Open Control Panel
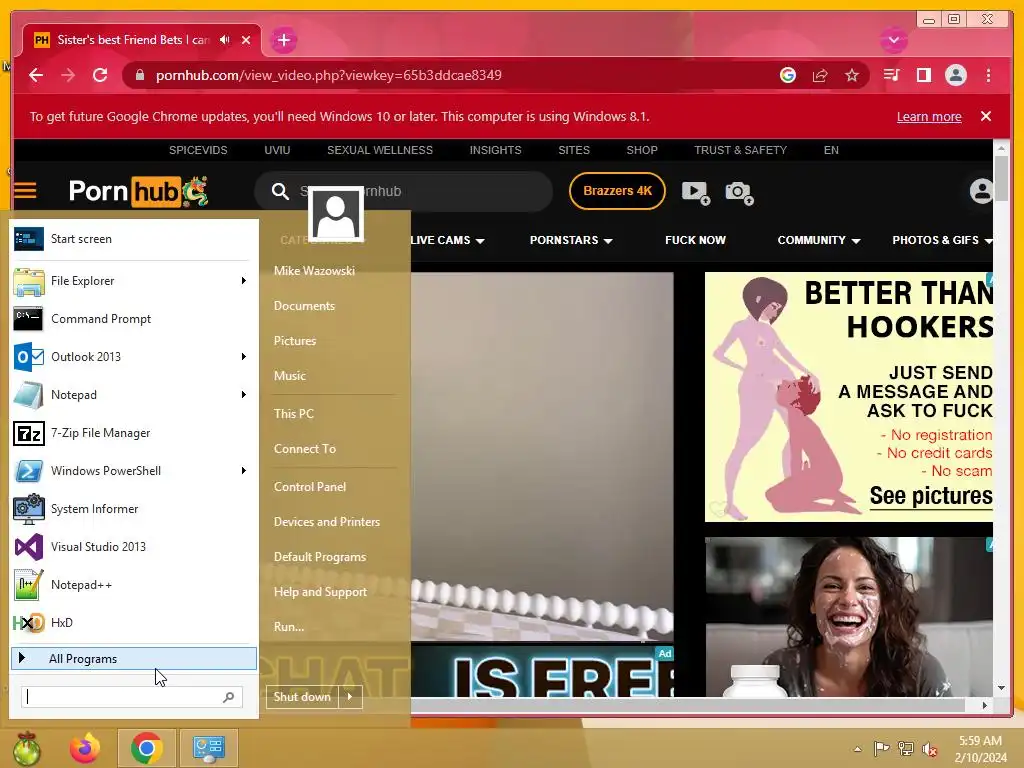Image resolution: width=1024 pixels, height=768 pixels. coord(310,487)
